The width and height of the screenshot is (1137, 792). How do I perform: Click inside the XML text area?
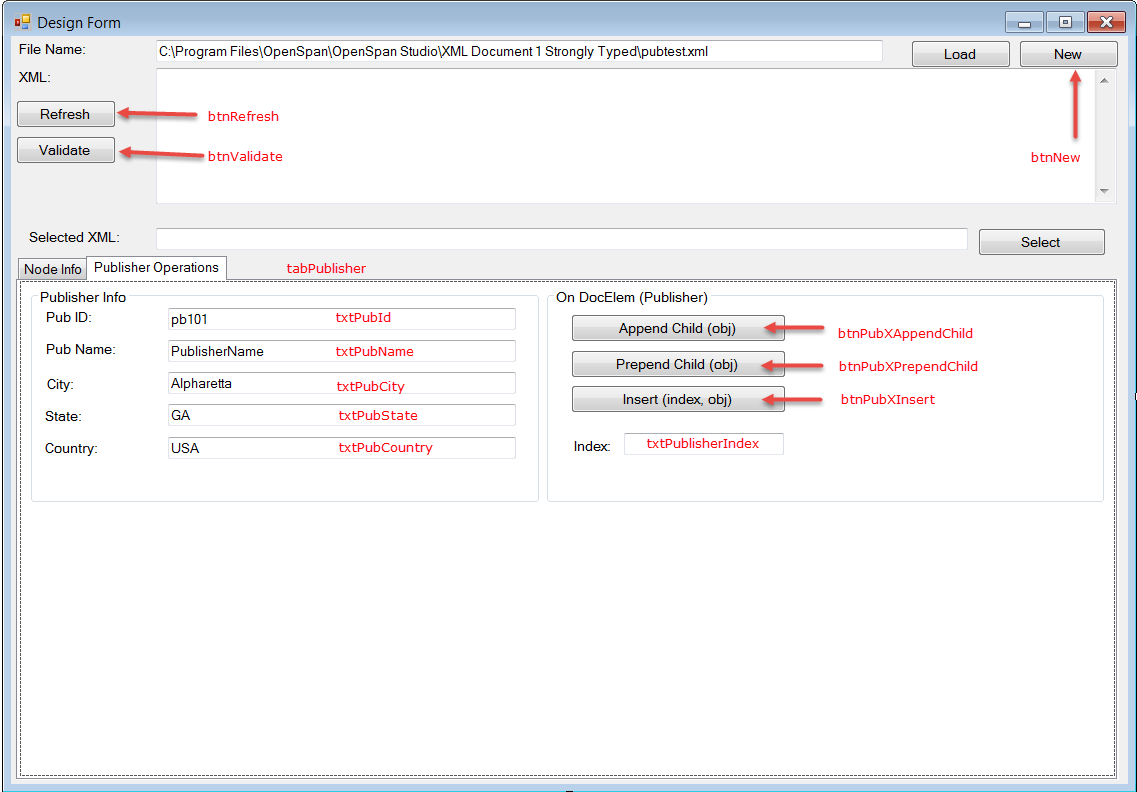click(625, 136)
